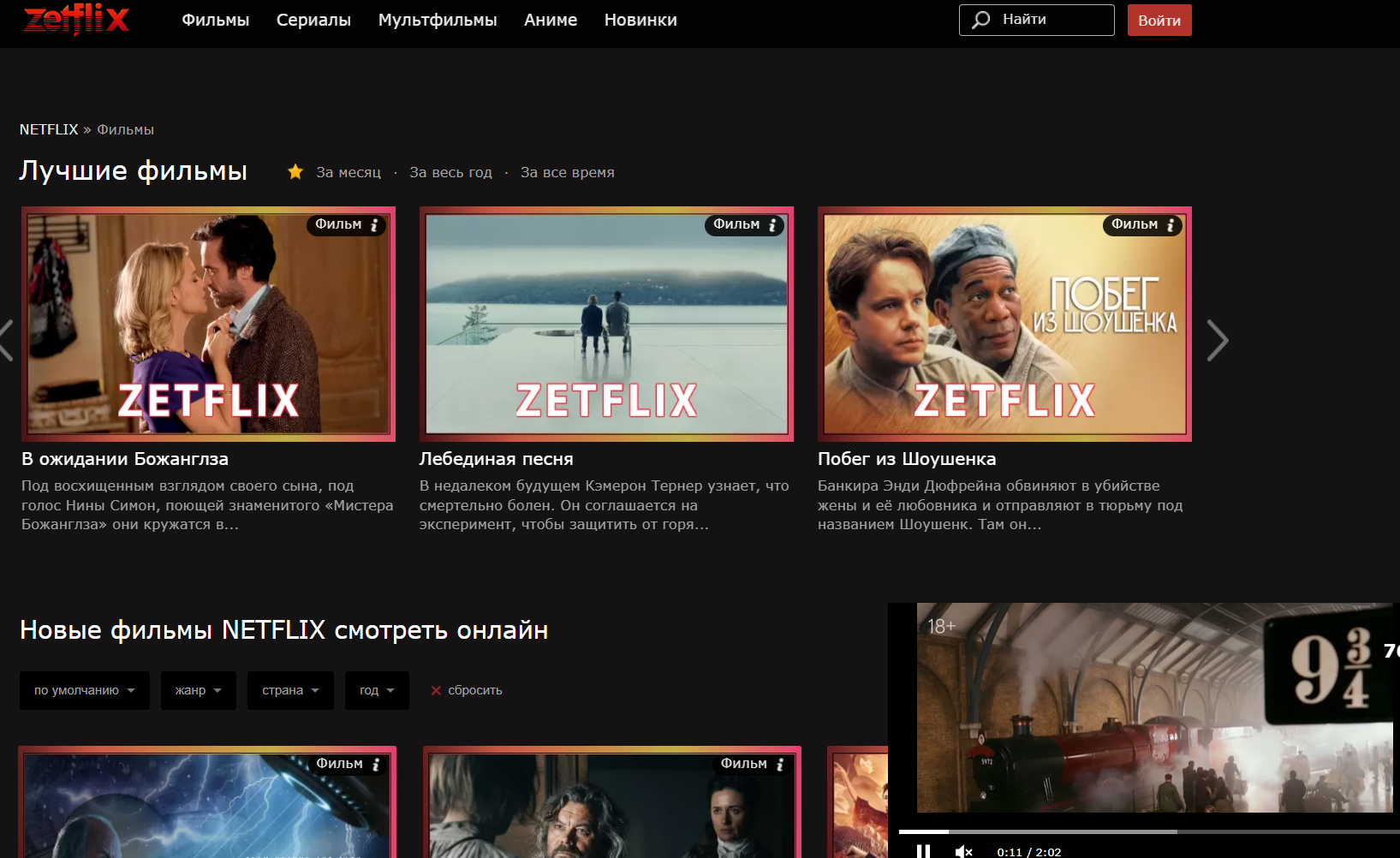The width and height of the screenshot is (1400, 858).
Task: Click the red X reset icon
Action: (436, 690)
